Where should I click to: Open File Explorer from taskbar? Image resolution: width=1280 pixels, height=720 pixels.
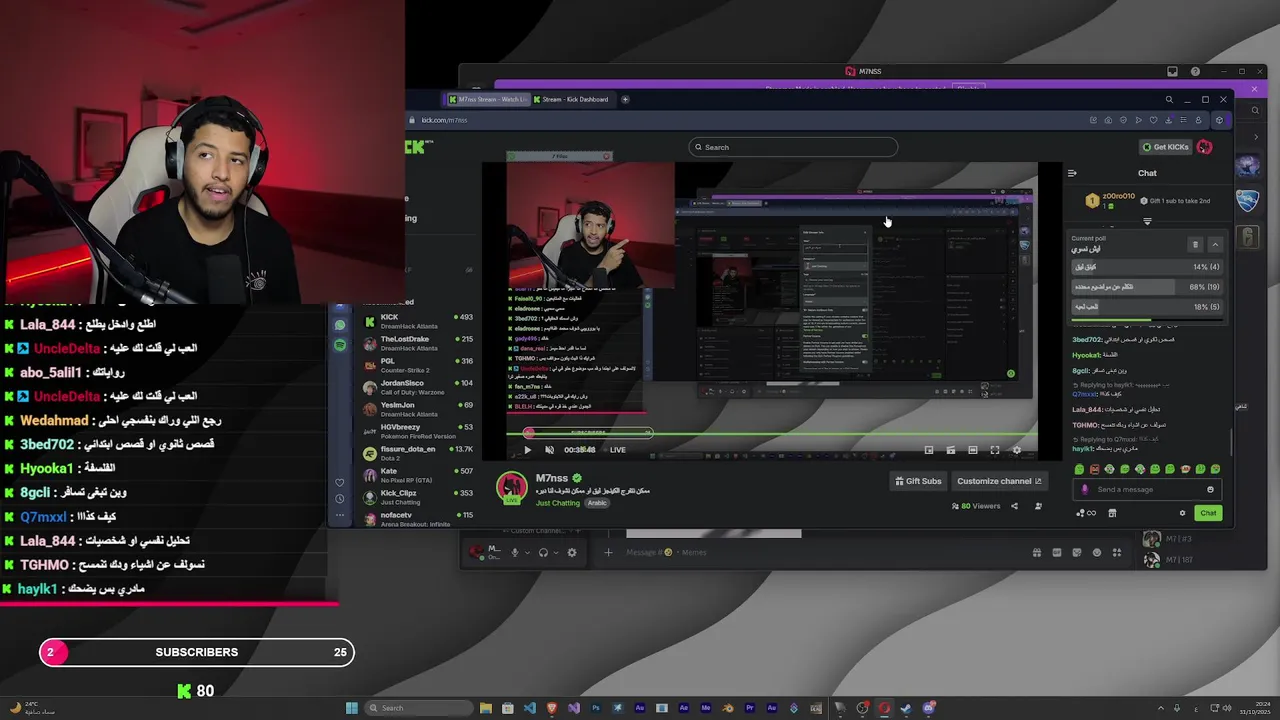[486, 708]
